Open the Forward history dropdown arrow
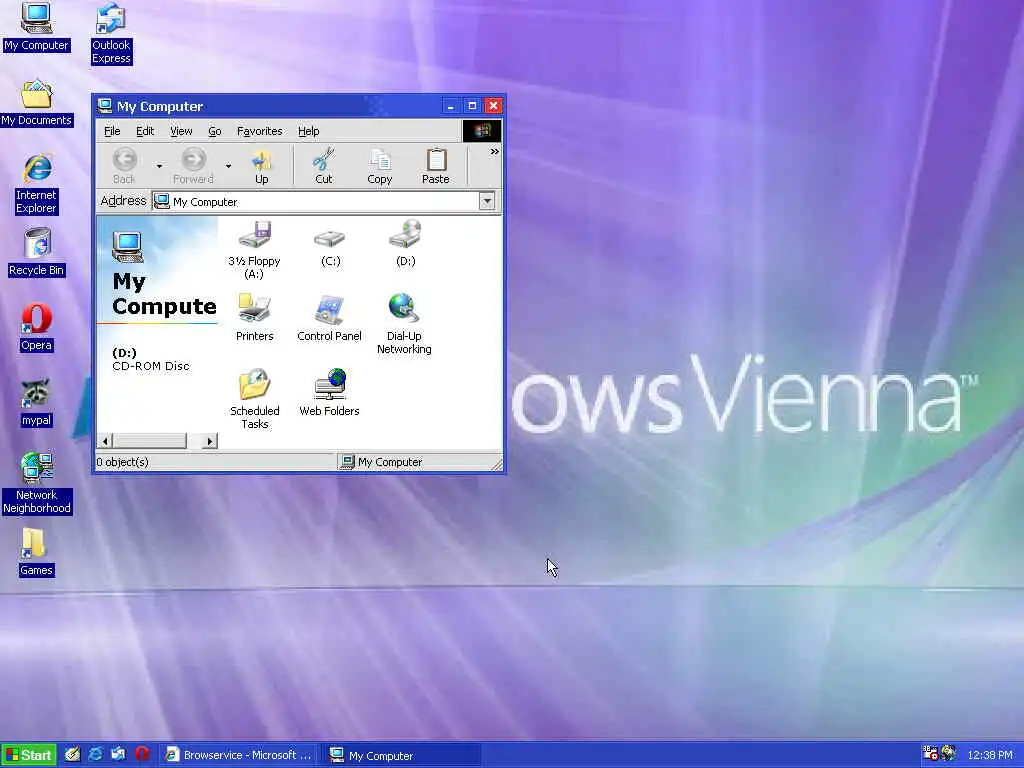This screenshot has width=1024, height=768. pos(228,166)
